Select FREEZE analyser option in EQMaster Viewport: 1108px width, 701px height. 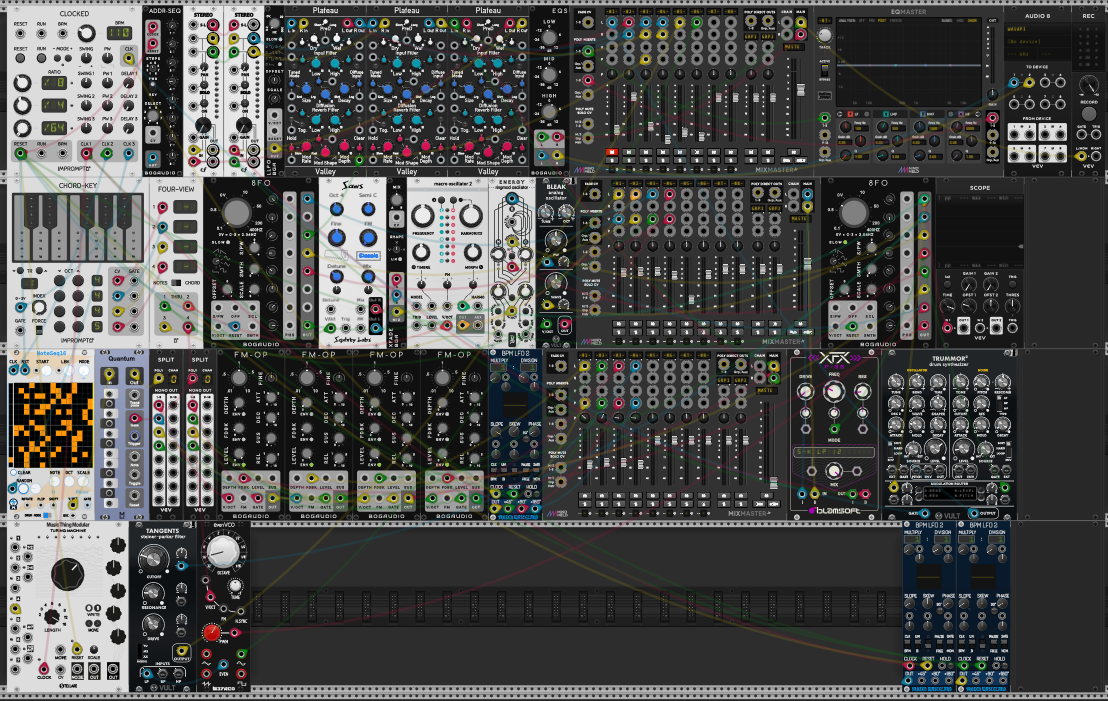pyautogui.click(x=896, y=21)
